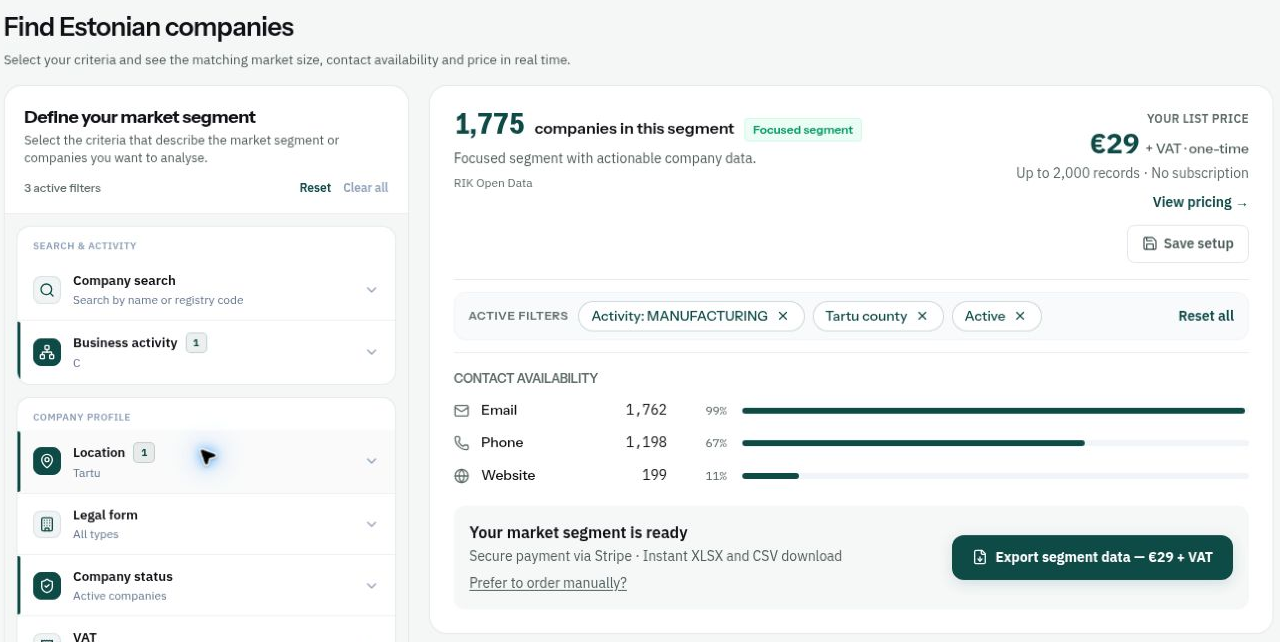The height and width of the screenshot is (642, 1280).
Task: Expand the Business activity chevron
Action: click(371, 352)
